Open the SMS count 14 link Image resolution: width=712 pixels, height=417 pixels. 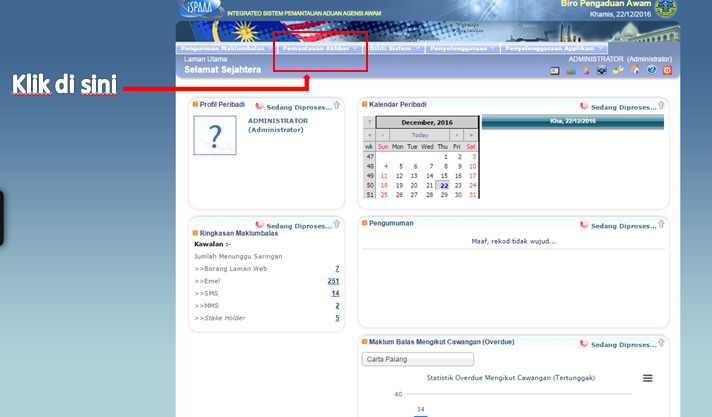click(x=335, y=293)
